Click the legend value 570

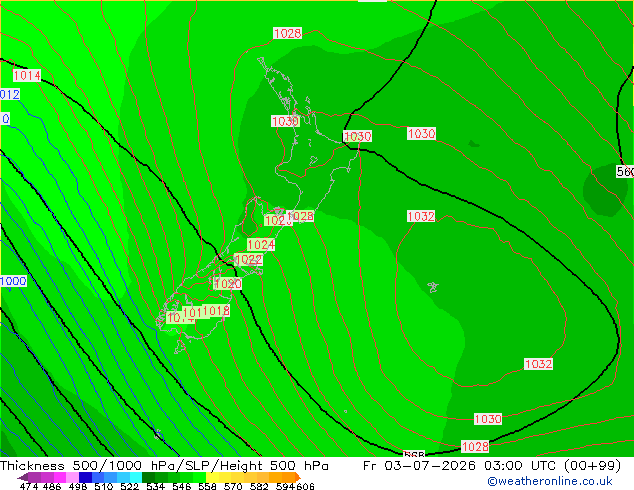click(x=233, y=486)
